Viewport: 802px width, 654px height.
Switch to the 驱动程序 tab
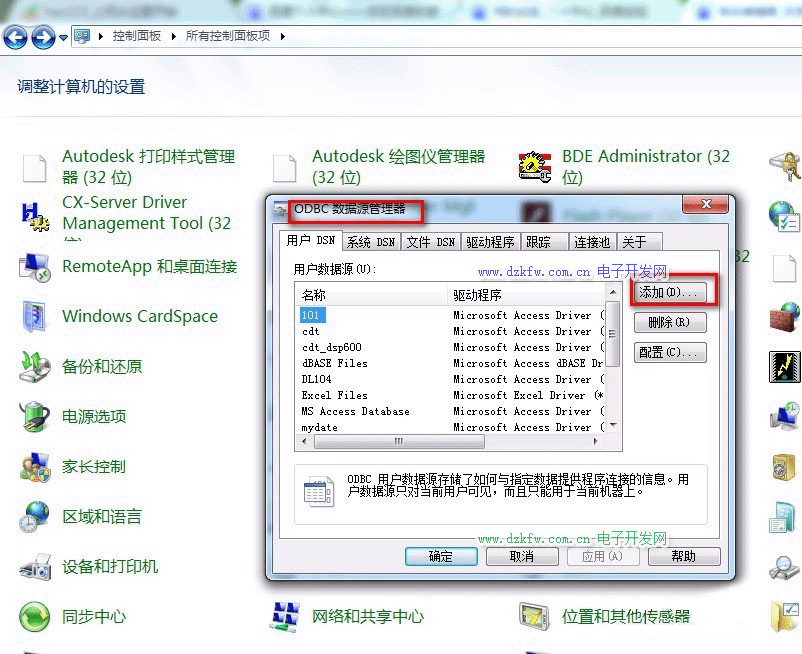(490, 242)
